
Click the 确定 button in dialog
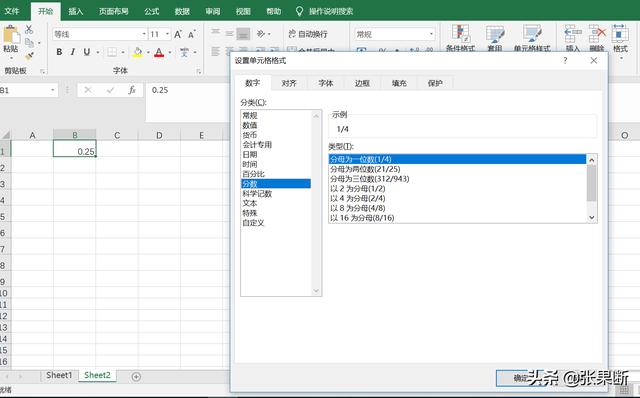pos(520,378)
